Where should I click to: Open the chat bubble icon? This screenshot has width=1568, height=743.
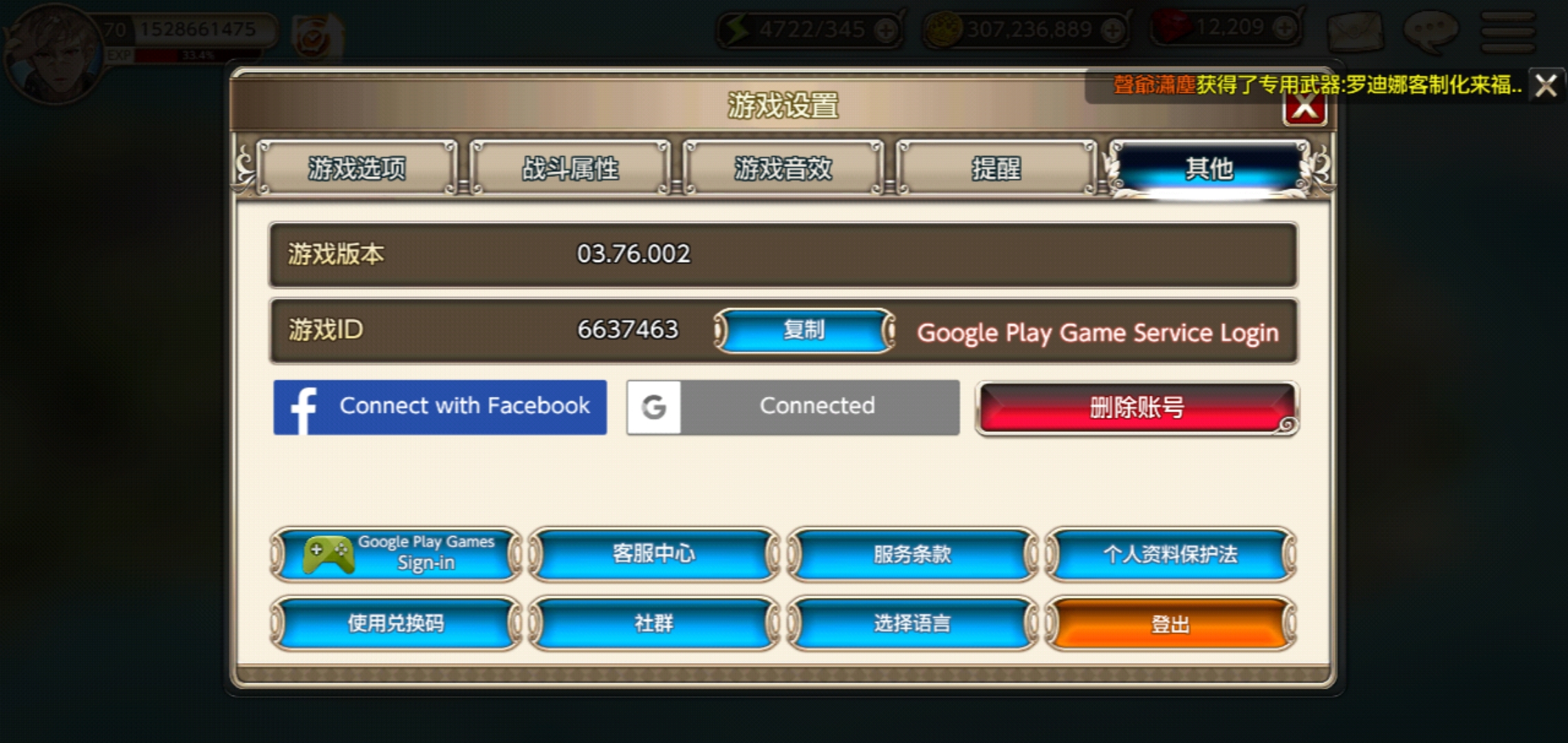[1431, 31]
